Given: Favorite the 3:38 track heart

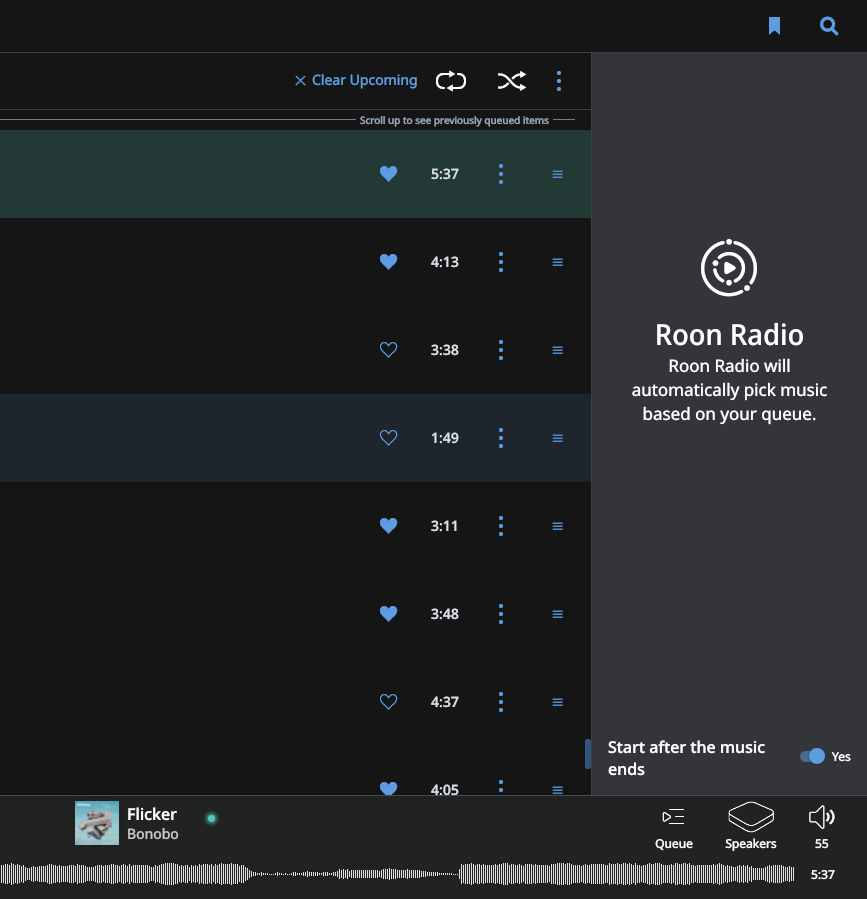Looking at the screenshot, I should 388,350.
